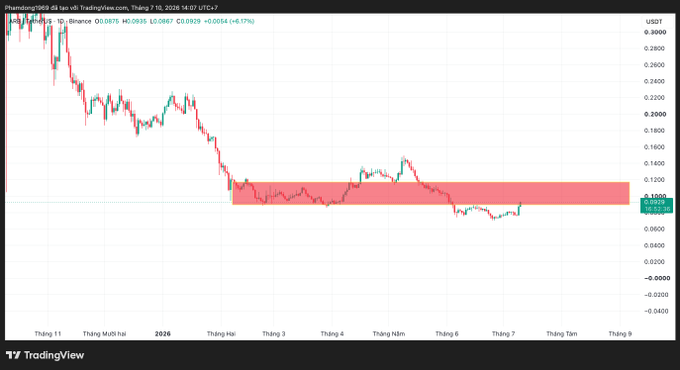Click the red highlighted price zone rectangle
The image size is (680, 370).
coord(431,193)
